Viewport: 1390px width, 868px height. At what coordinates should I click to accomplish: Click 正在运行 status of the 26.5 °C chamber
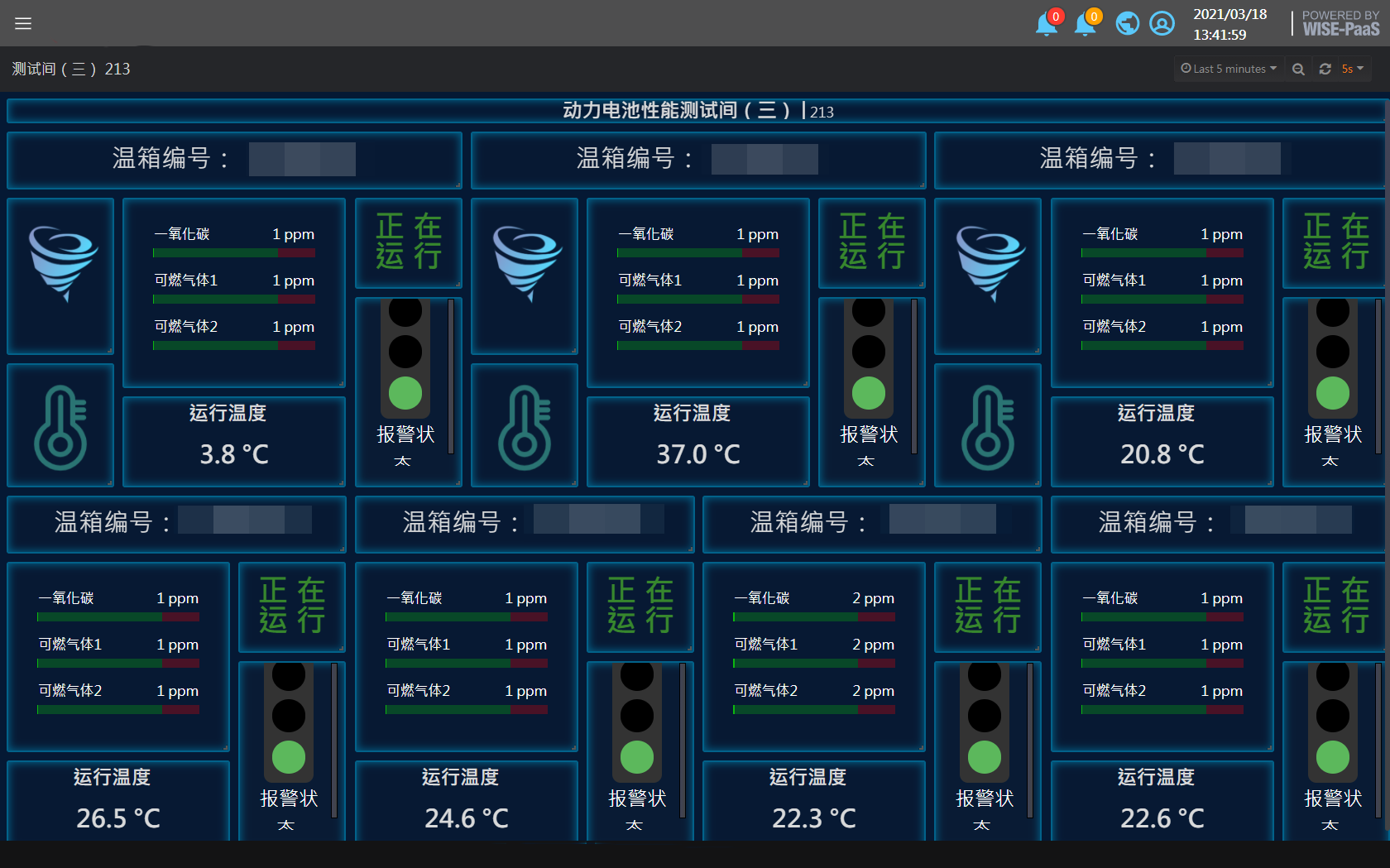292,605
